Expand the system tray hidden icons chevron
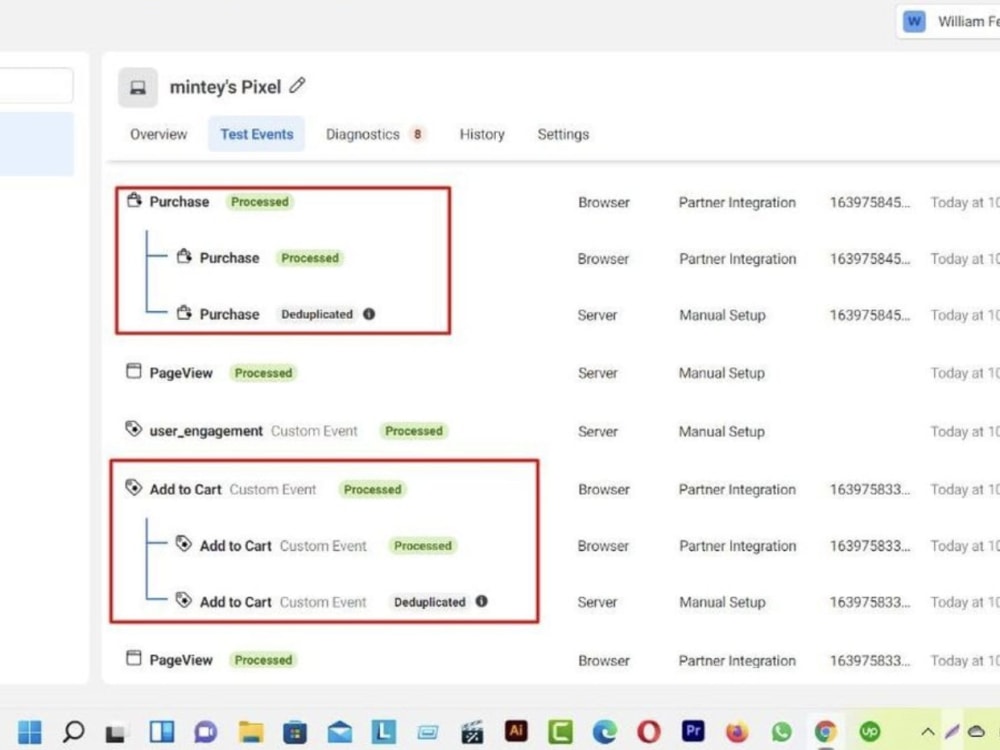1000x750 pixels. [928, 731]
